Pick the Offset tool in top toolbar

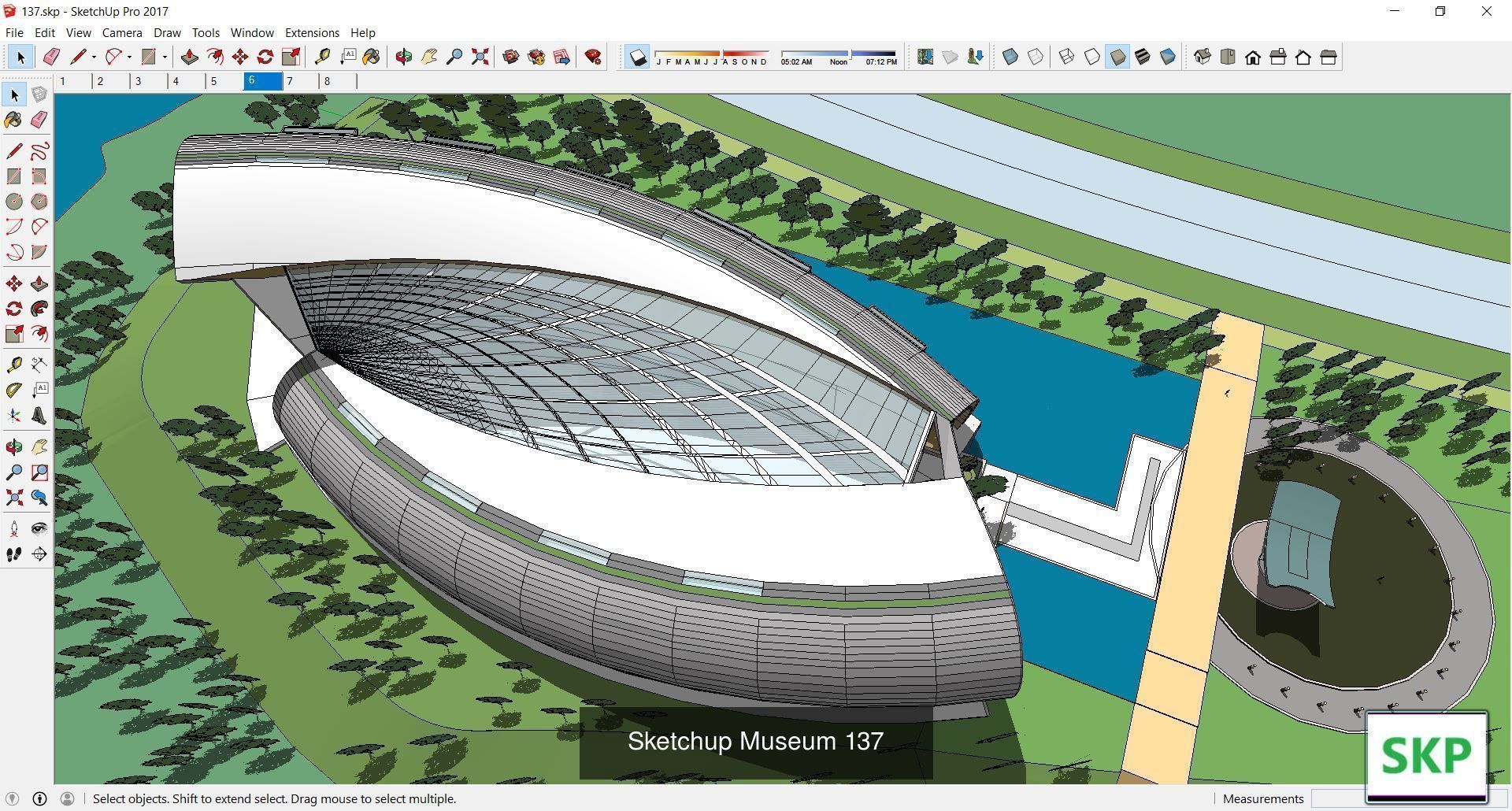tap(214, 57)
